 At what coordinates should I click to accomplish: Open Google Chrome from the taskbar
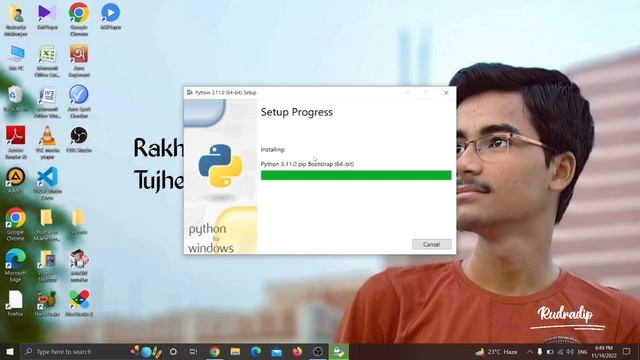coord(215,351)
